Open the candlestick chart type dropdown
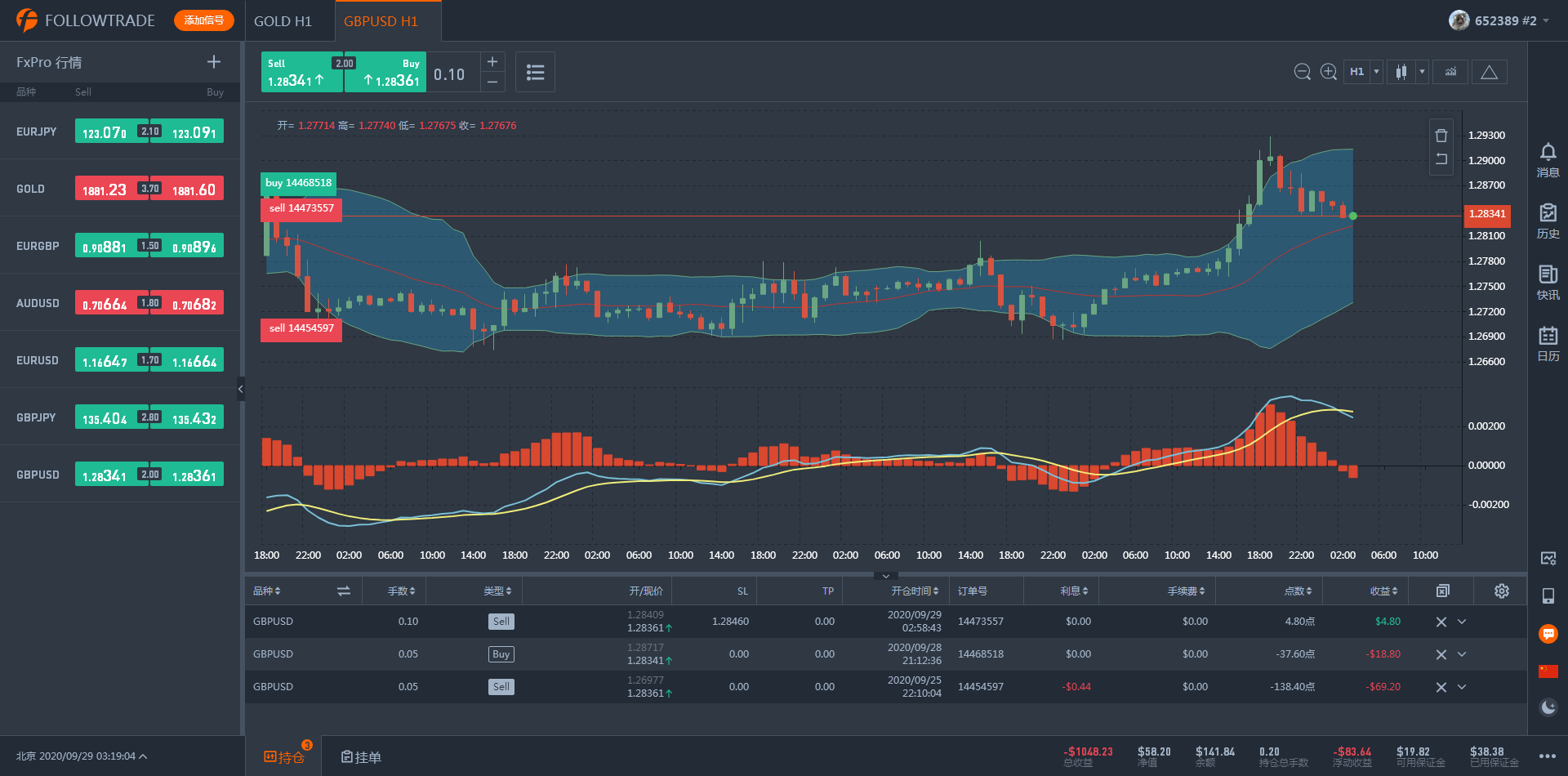 click(1422, 72)
